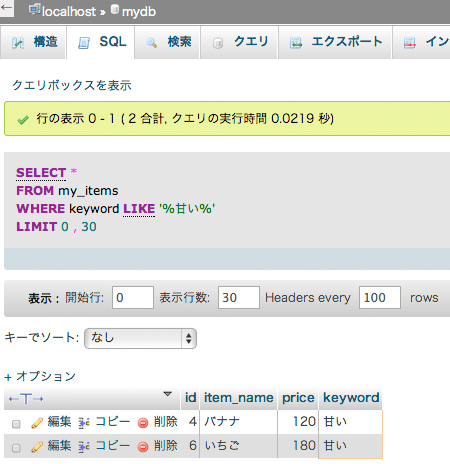Click red delete icon for いちご row

143,447
